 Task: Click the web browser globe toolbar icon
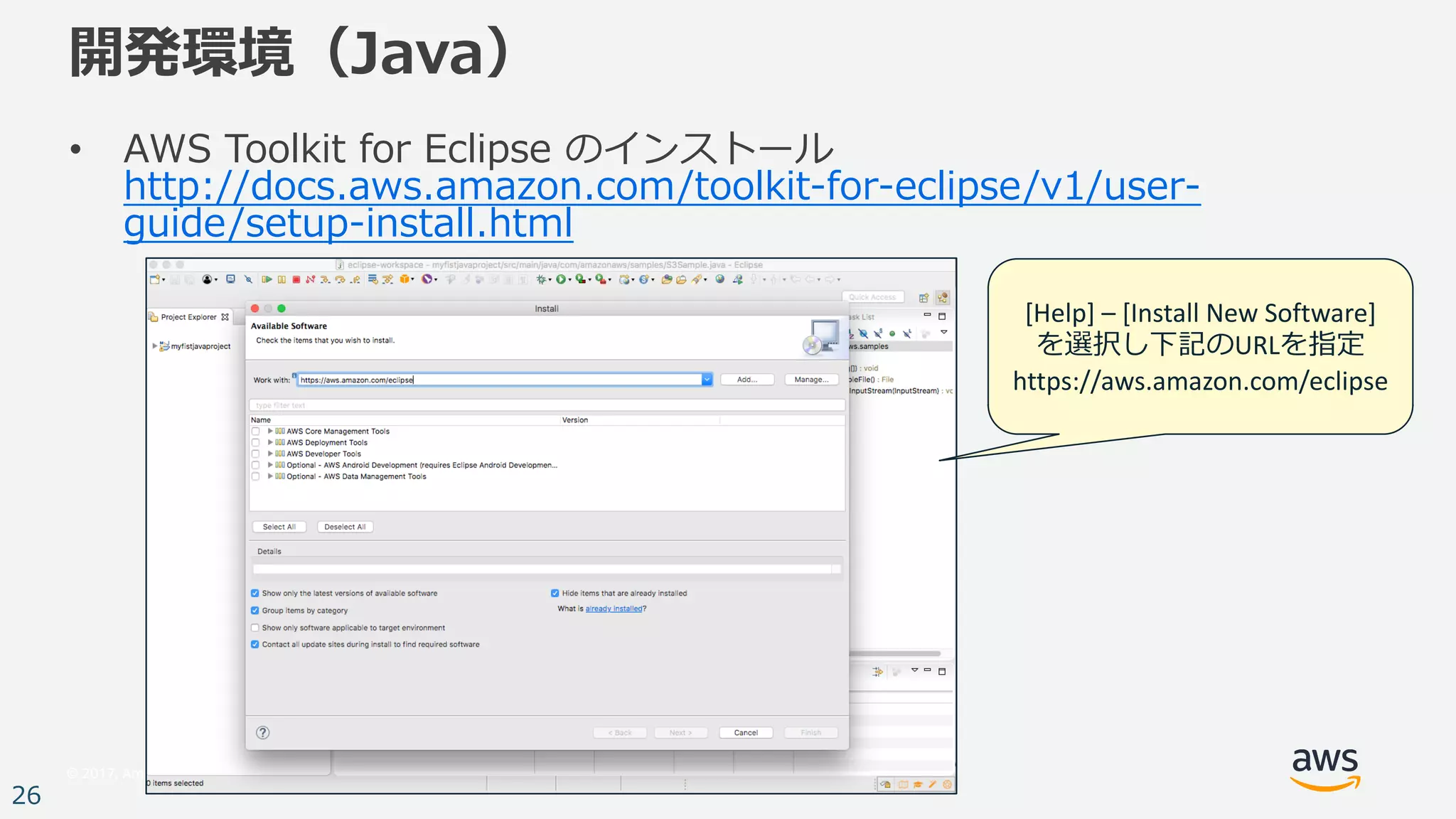720,279
